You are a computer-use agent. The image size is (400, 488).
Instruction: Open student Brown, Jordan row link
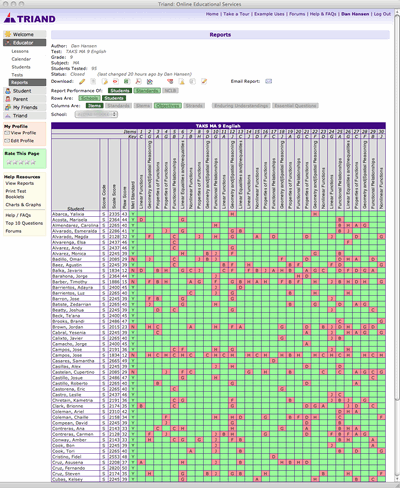coord(68,327)
